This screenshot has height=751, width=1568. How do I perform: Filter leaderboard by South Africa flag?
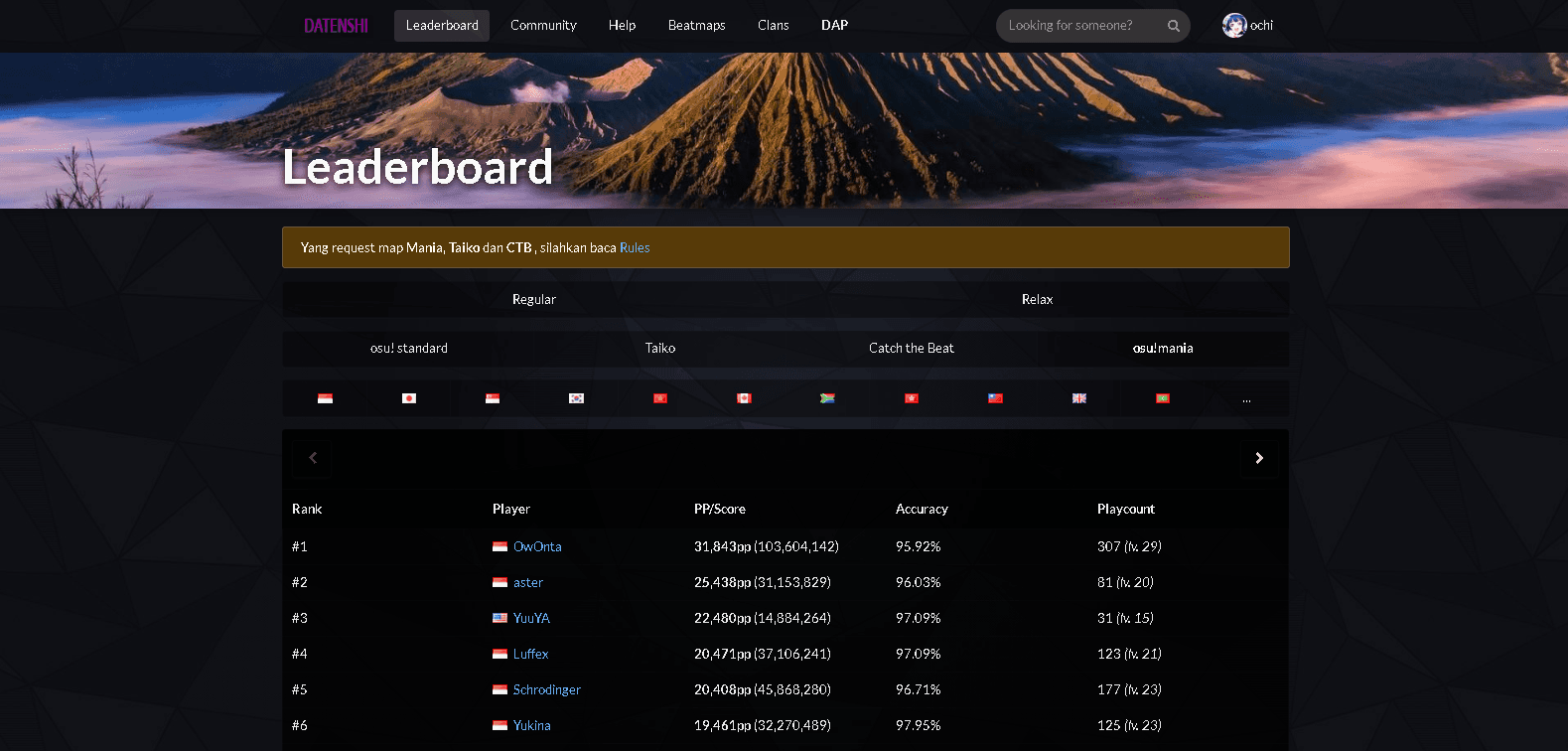(x=827, y=398)
